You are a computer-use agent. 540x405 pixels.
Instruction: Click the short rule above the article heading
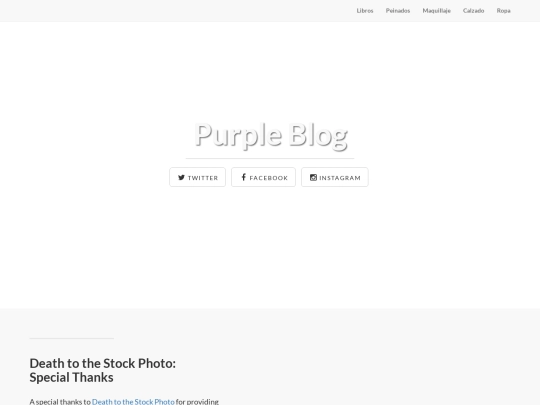coord(72,339)
